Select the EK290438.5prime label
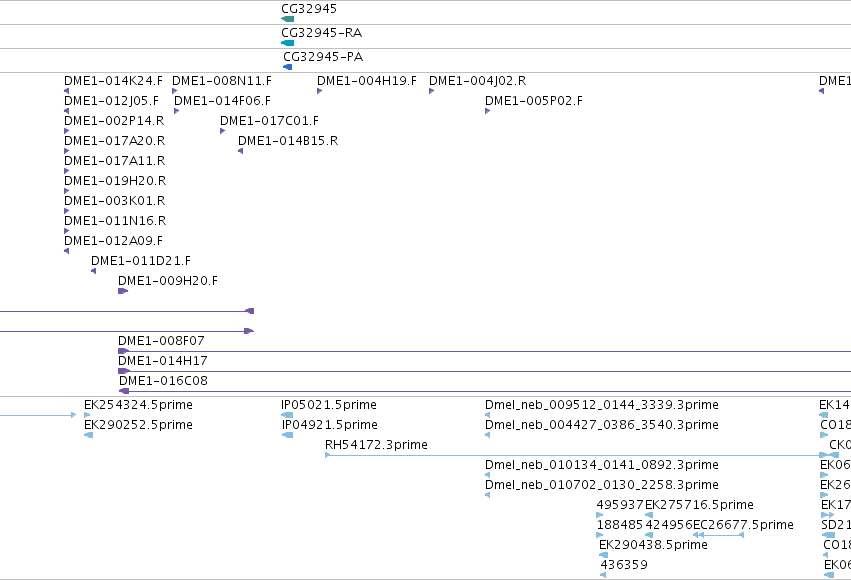The image size is (851, 580). (653, 545)
